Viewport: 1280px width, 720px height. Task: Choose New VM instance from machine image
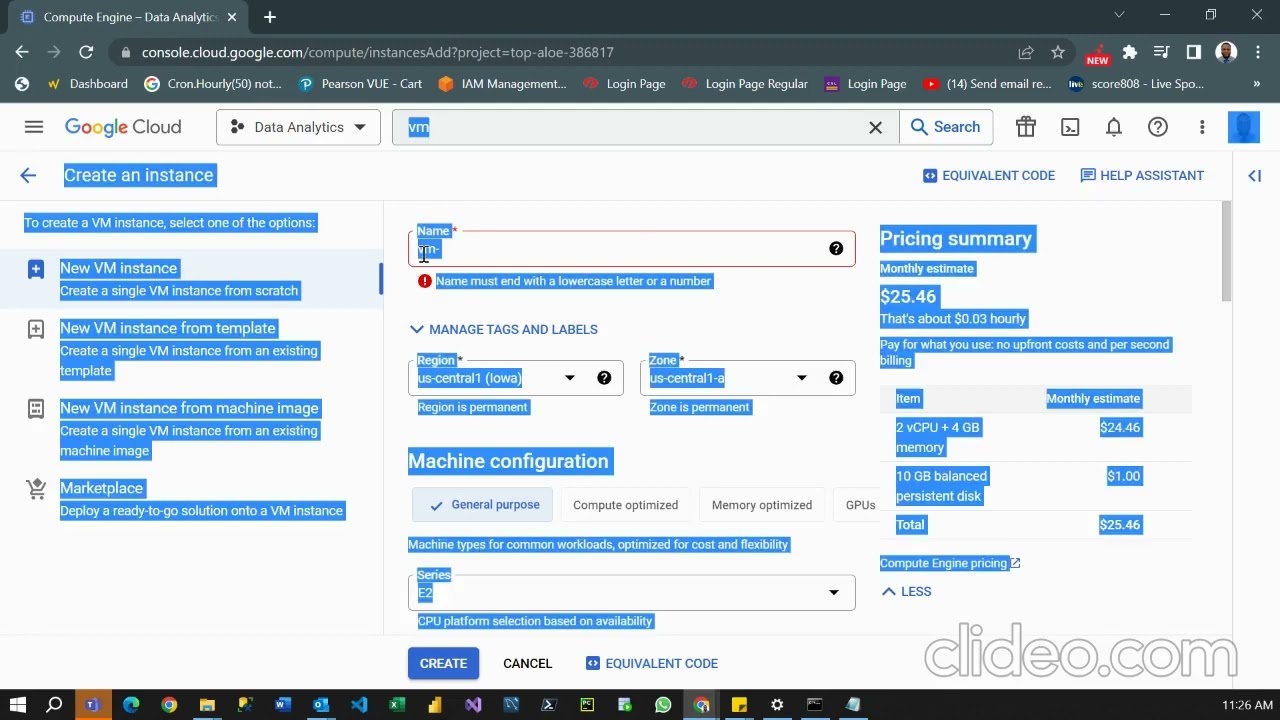191,429
